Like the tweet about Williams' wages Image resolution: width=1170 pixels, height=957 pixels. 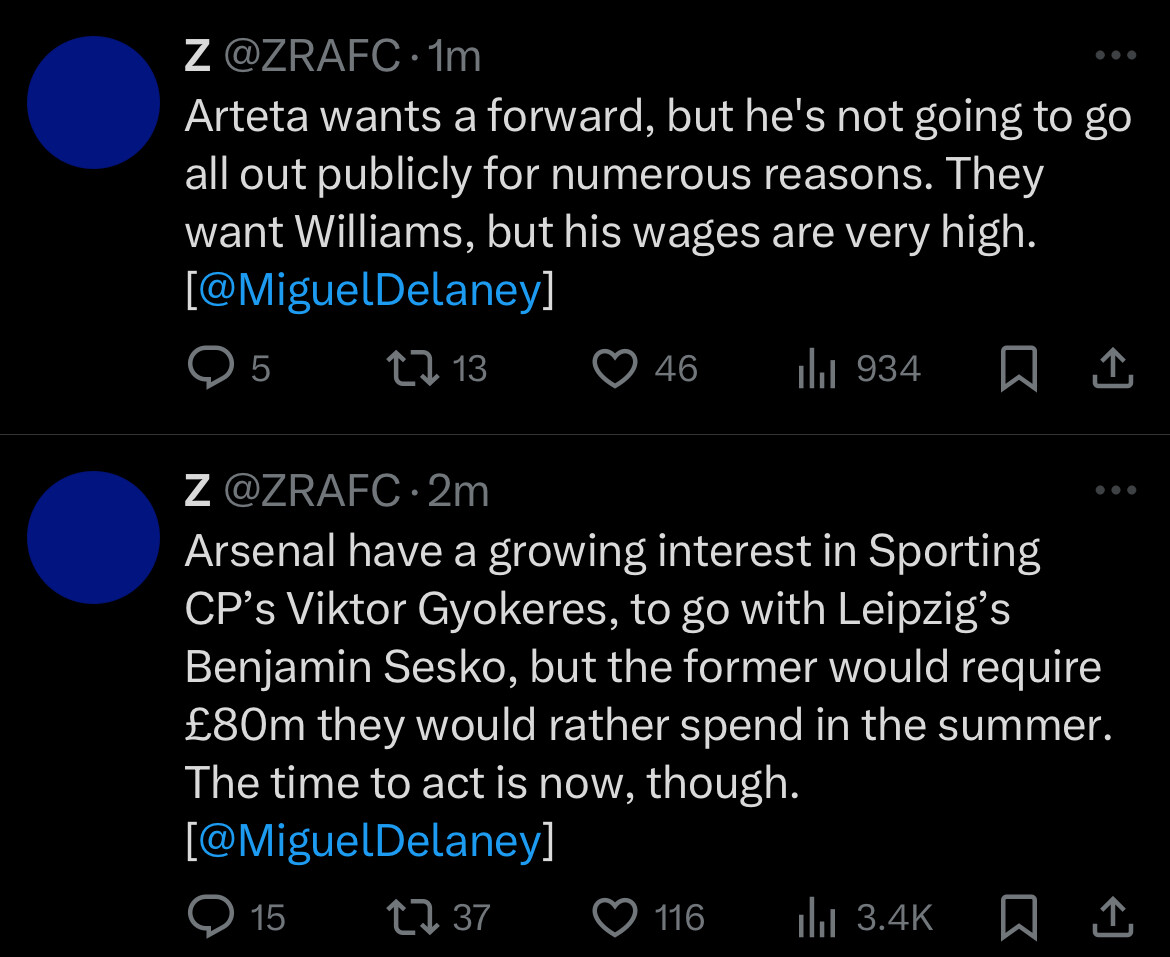click(x=615, y=369)
